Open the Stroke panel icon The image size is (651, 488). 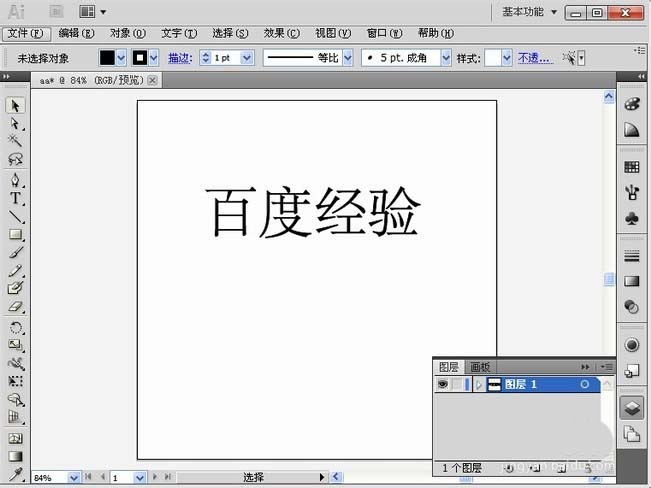(x=631, y=256)
